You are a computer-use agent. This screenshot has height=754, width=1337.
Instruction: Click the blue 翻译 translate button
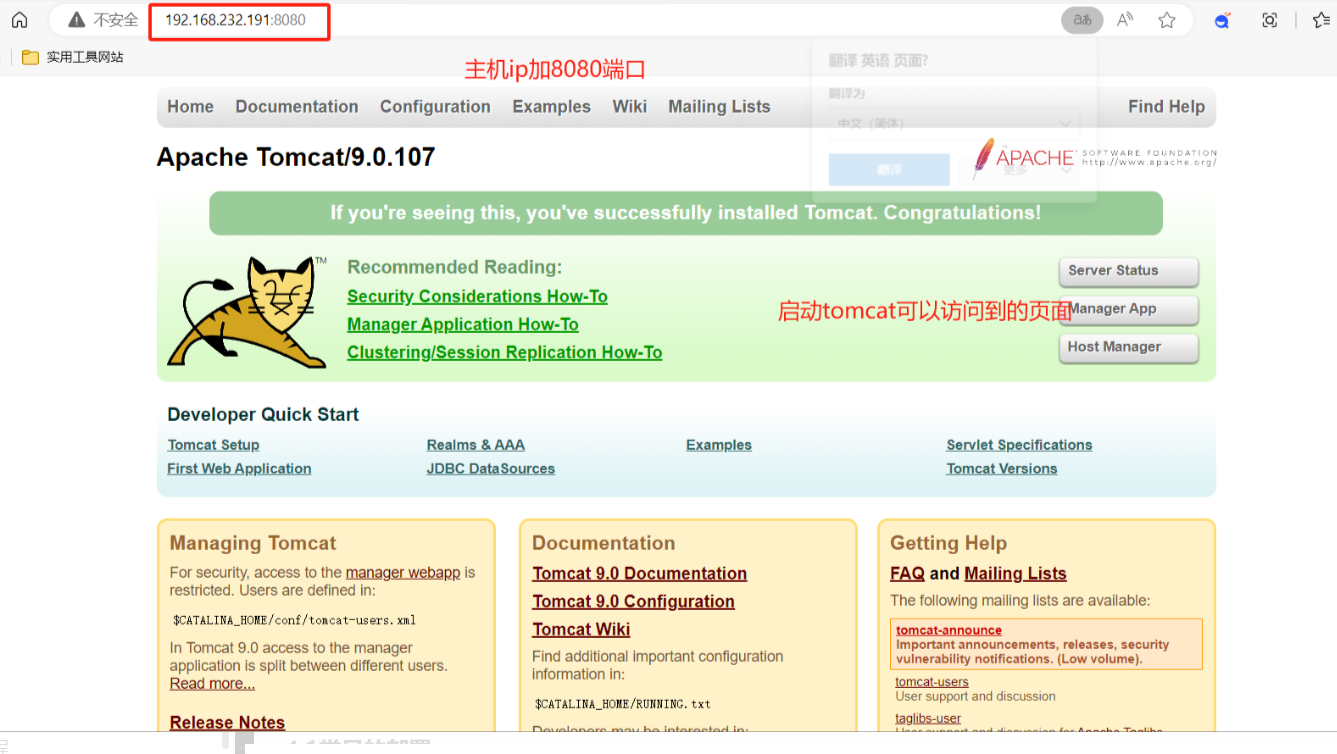[889, 170]
